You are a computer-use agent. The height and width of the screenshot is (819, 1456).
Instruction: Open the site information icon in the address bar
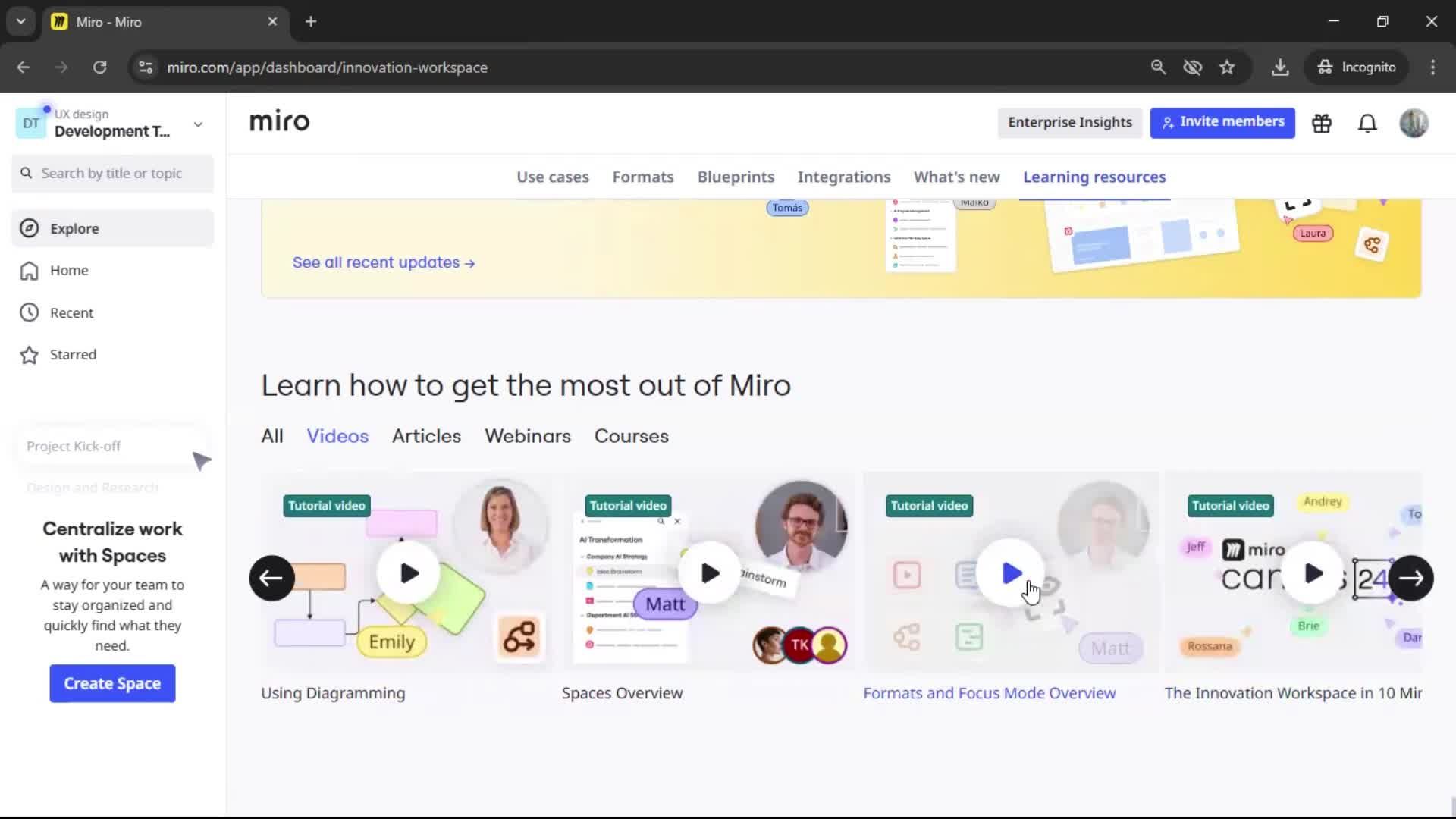146,67
